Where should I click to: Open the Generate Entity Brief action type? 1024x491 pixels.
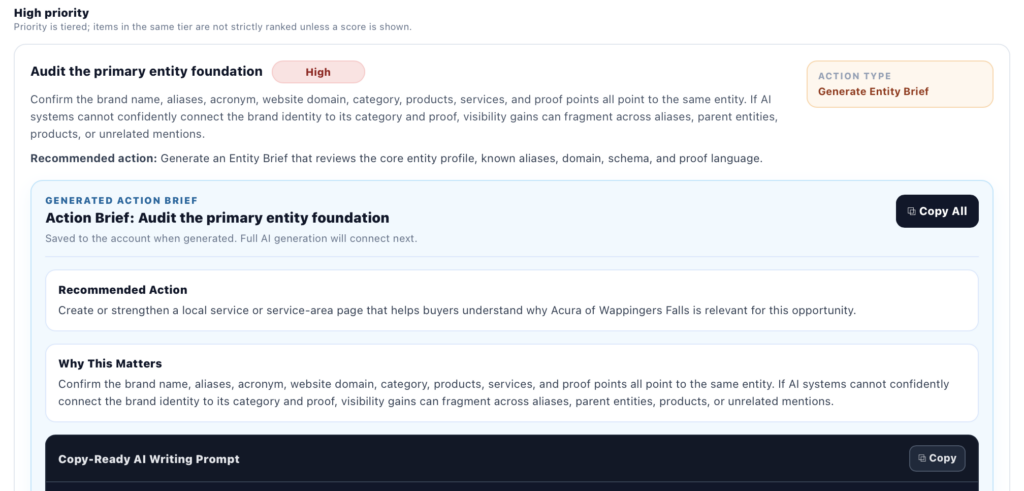(x=899, y=84)
